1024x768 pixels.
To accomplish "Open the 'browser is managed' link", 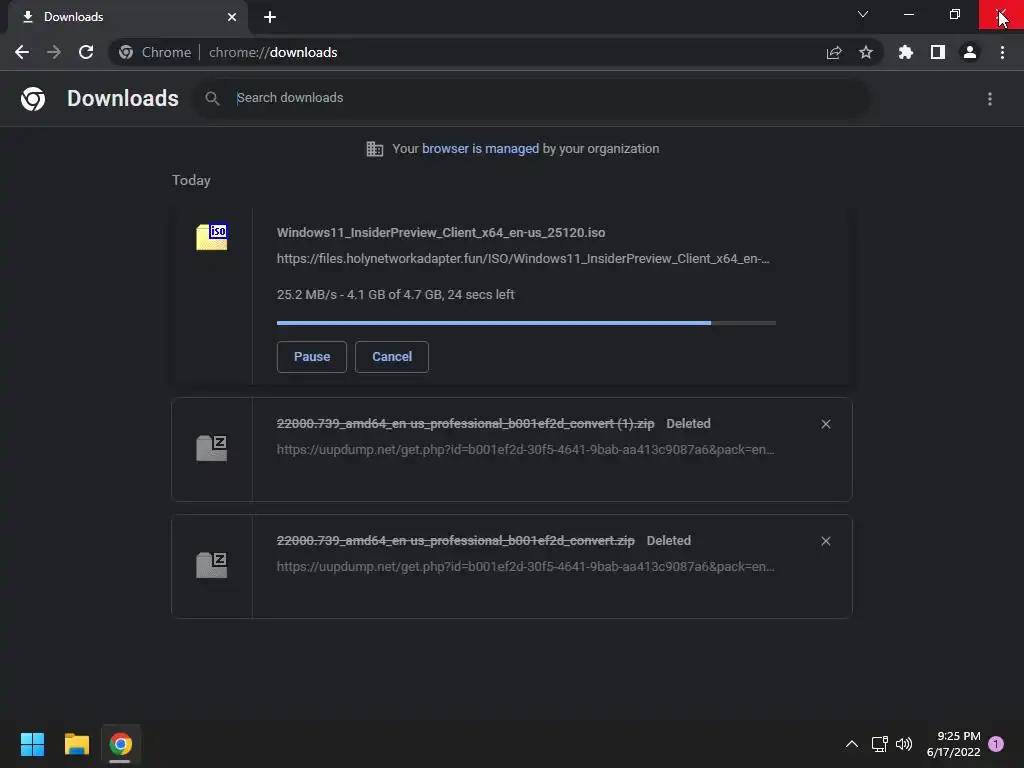I will 481,149.
